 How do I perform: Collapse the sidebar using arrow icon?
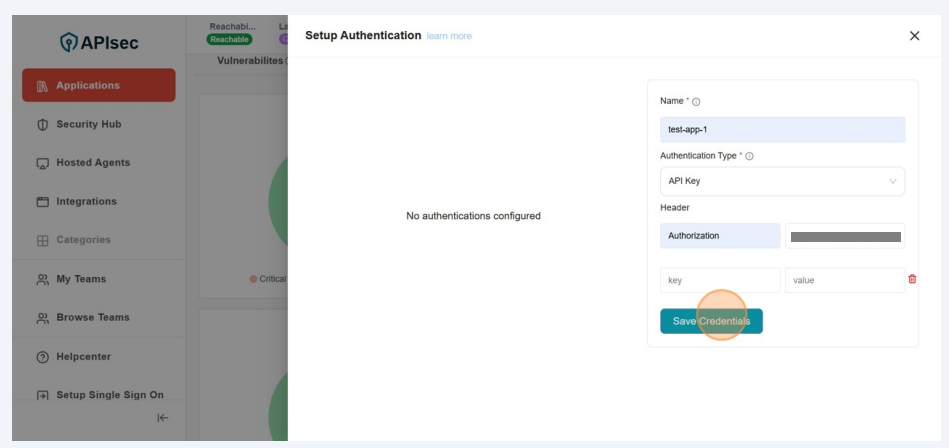[x=163, y=418]
